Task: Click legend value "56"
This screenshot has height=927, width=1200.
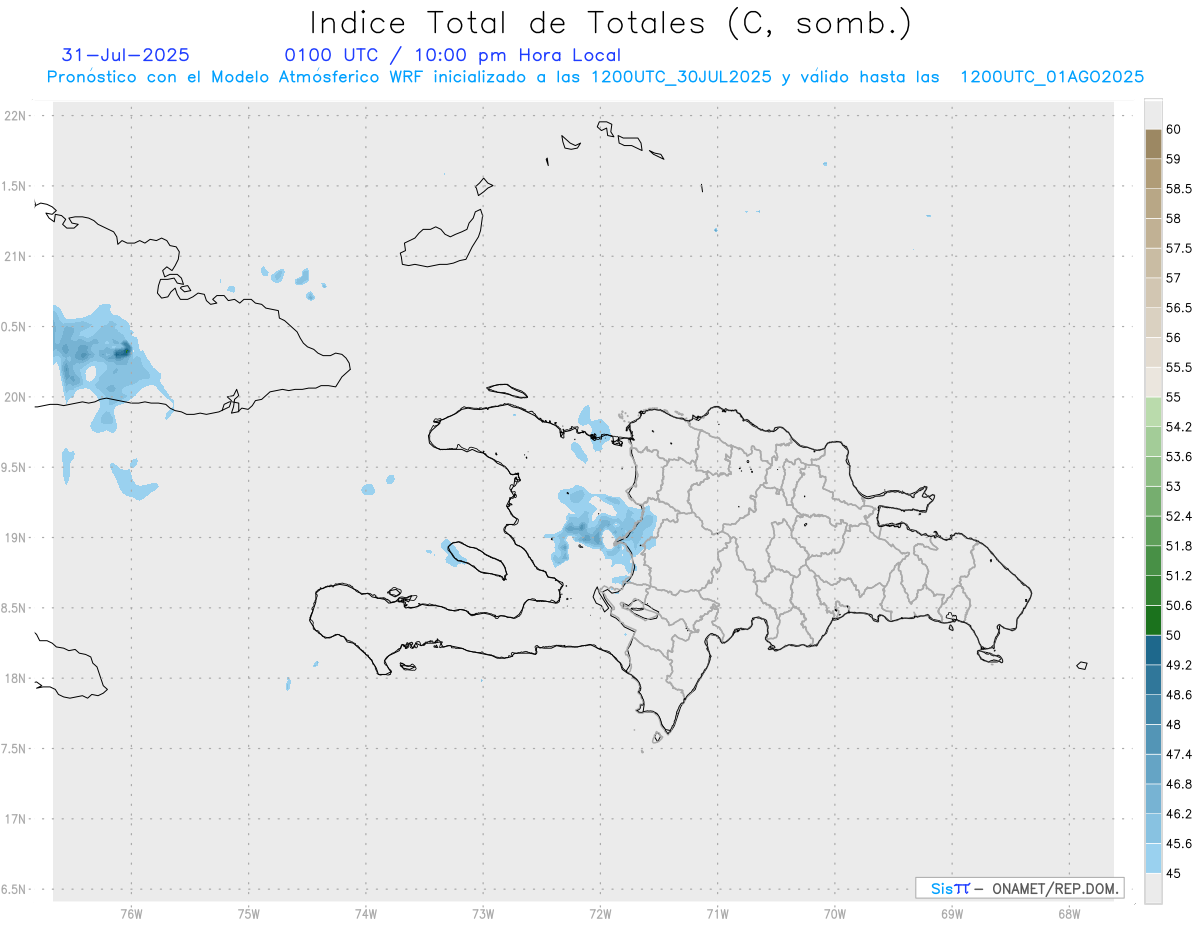Action: tap(1174, 337)
